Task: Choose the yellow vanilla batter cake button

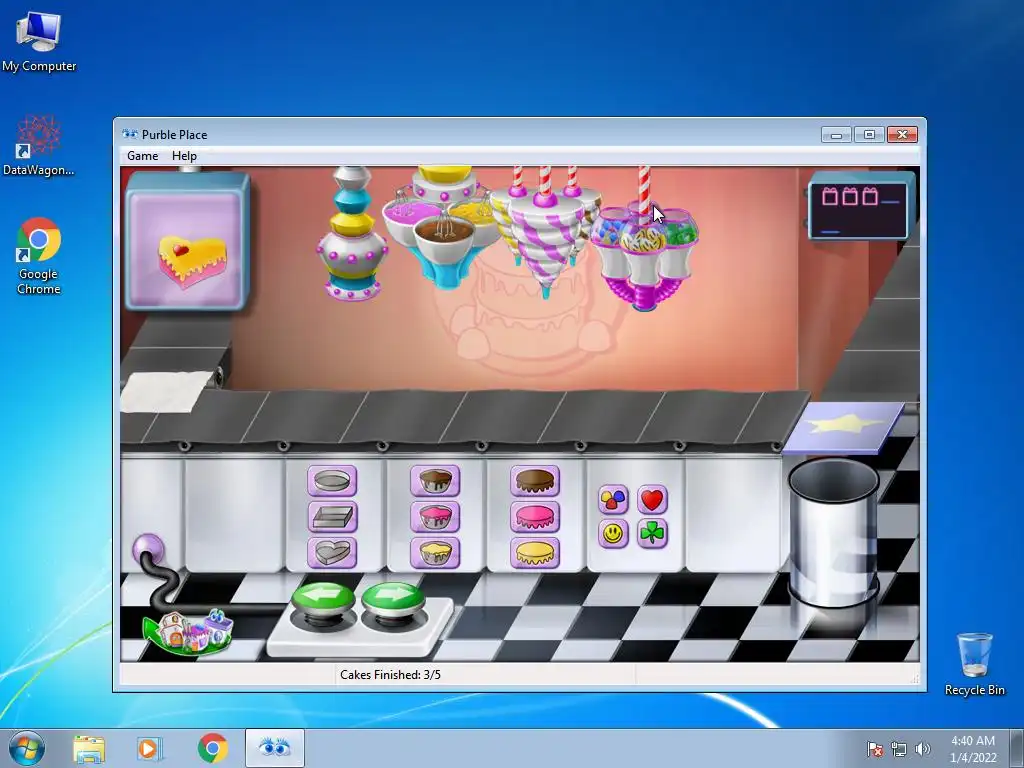Action: (x=435, y=552)
